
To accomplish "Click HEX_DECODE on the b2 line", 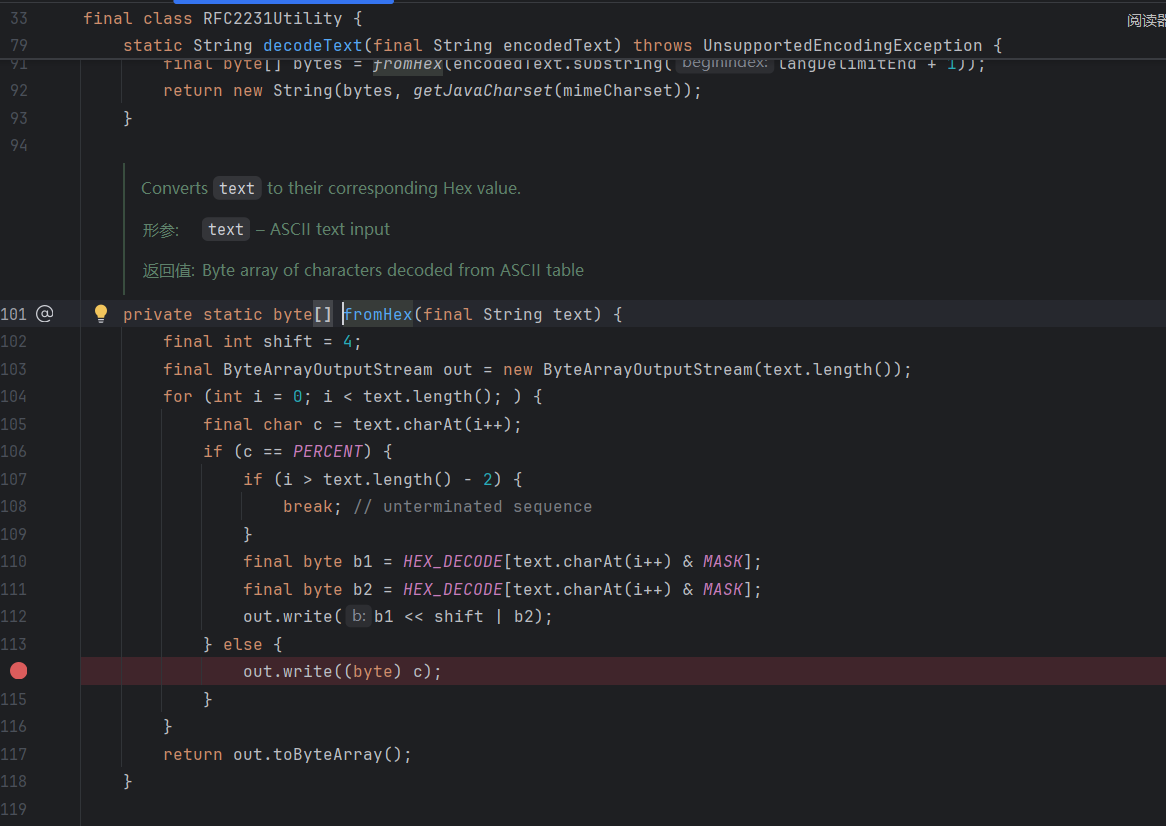I will (x=452, y=590).
